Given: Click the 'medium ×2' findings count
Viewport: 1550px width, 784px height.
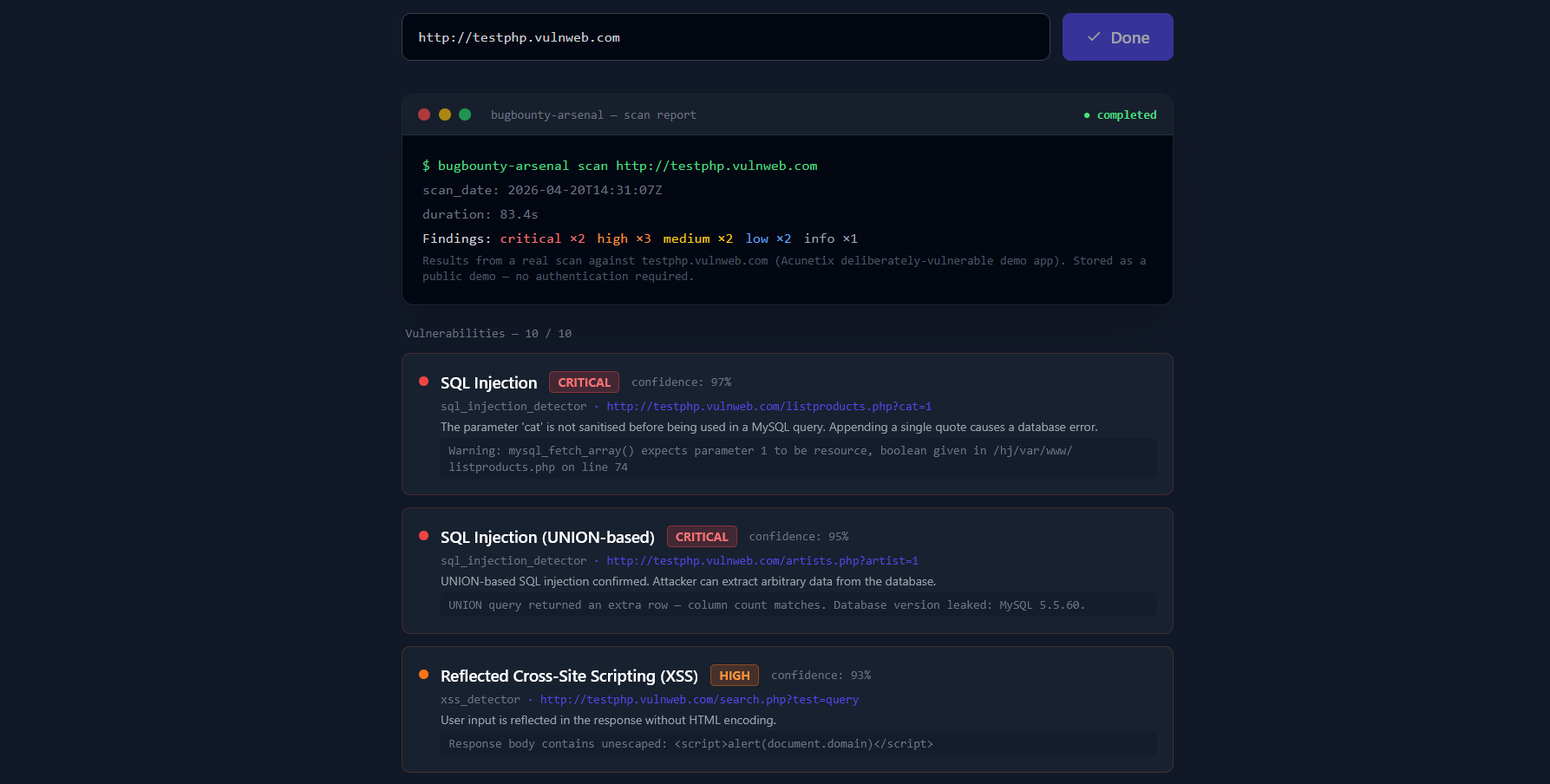Looking at the screenshot, I should 698,238.
